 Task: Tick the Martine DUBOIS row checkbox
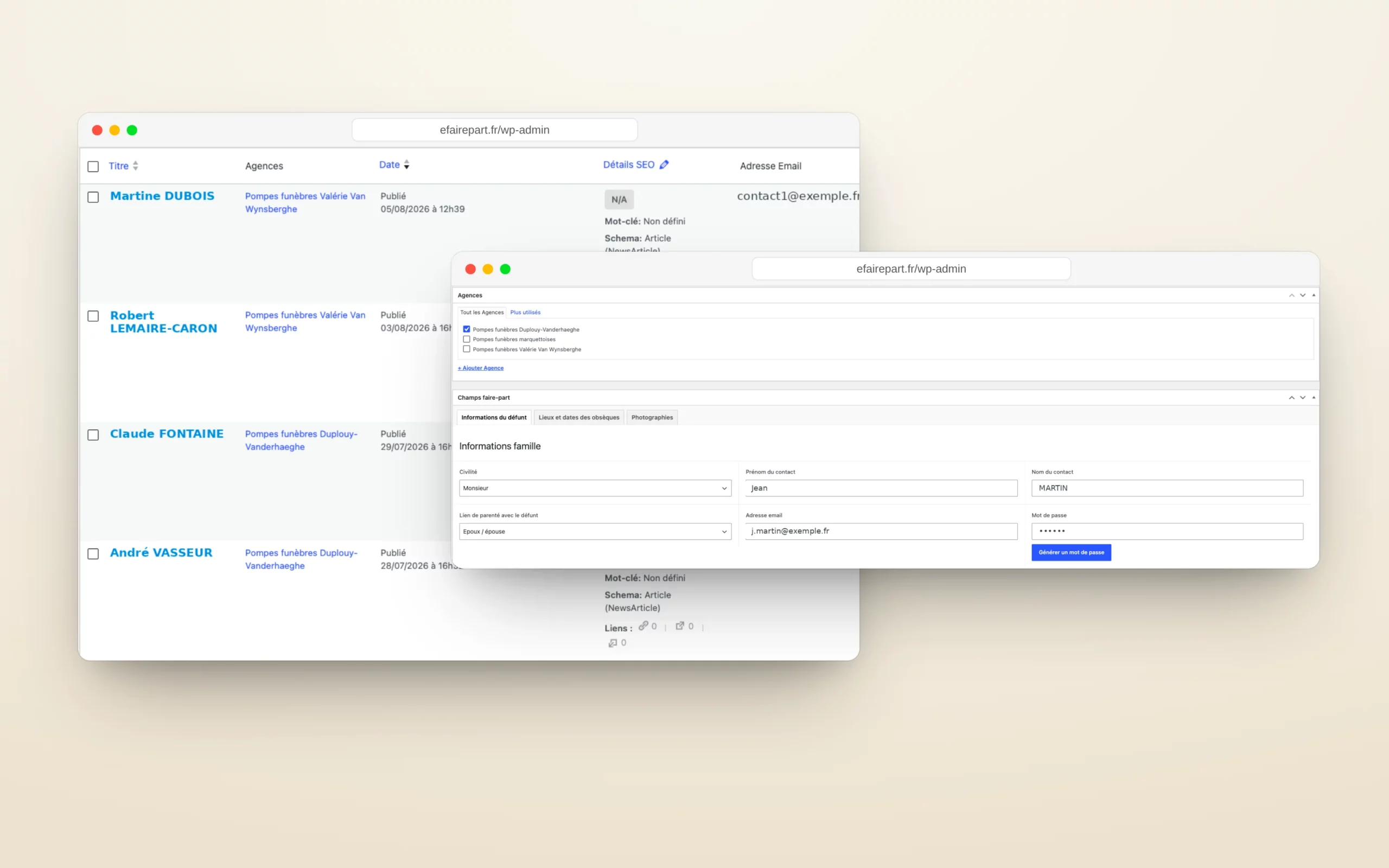pos(93,197)
